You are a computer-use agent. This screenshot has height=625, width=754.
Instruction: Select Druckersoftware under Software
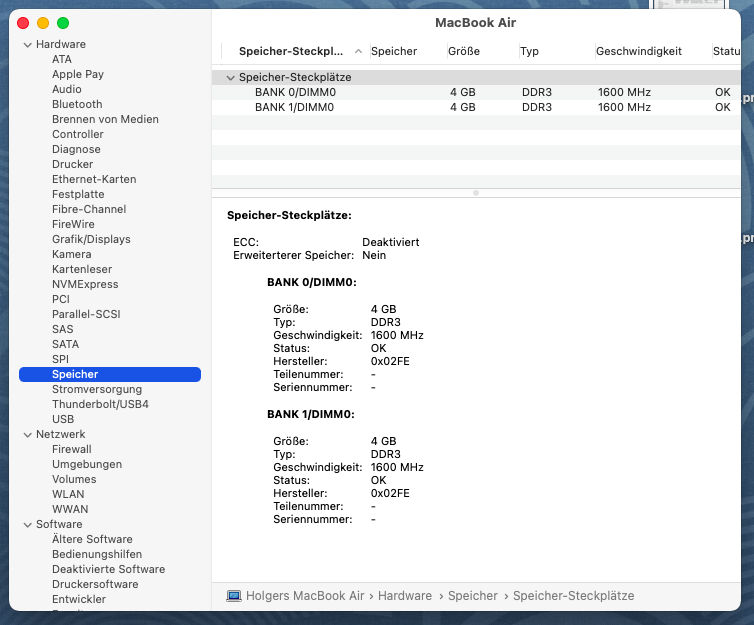click(x=95, y=584)
